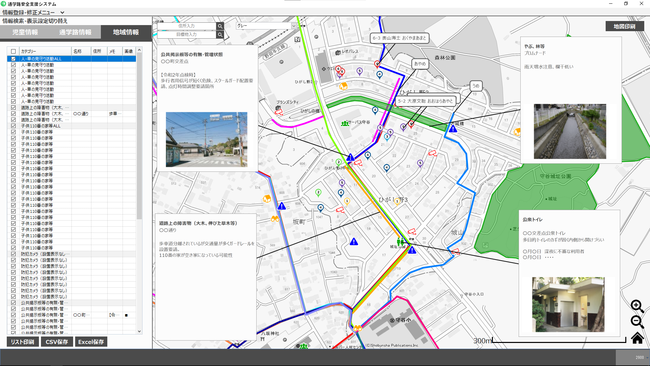
Task: Focus the 住所入力 search field
Action: point(187,26)
